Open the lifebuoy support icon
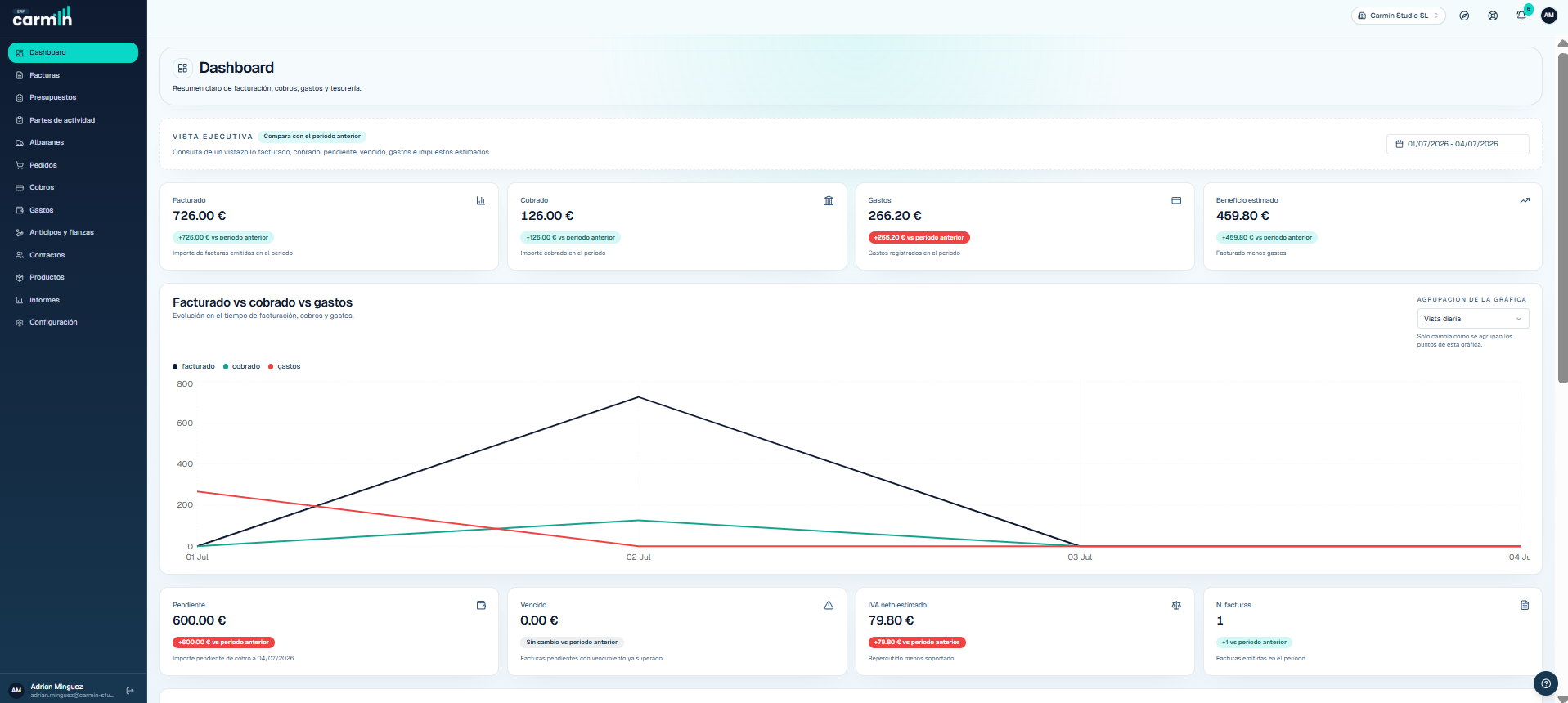Viewport: 1568px width, 703px height. coord(1493,16)
